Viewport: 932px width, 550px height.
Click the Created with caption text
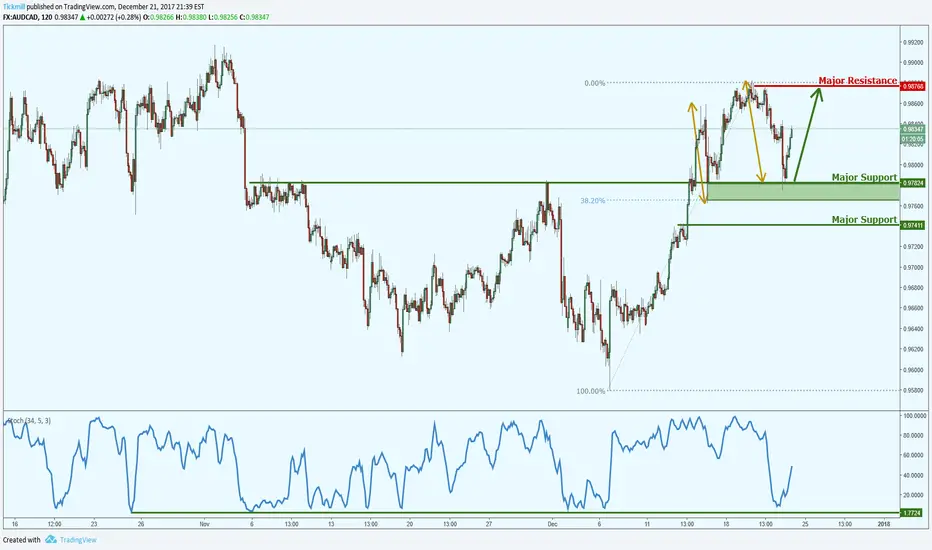point(21,540)
